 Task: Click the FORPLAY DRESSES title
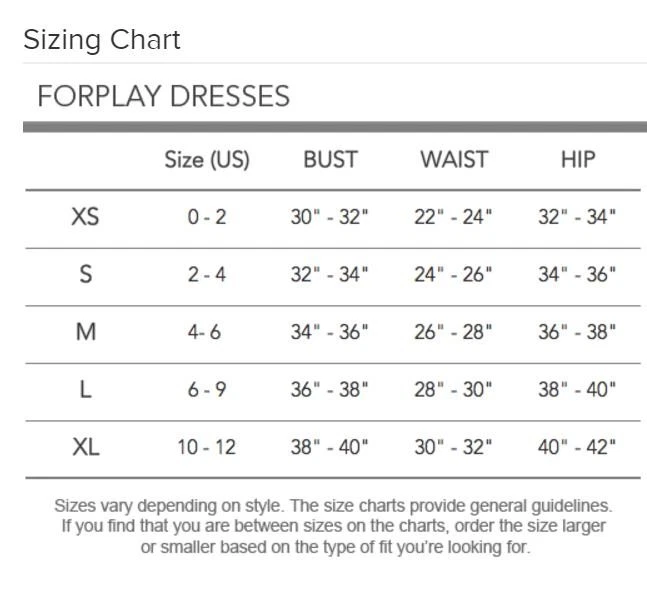click(x=163, y=96)
